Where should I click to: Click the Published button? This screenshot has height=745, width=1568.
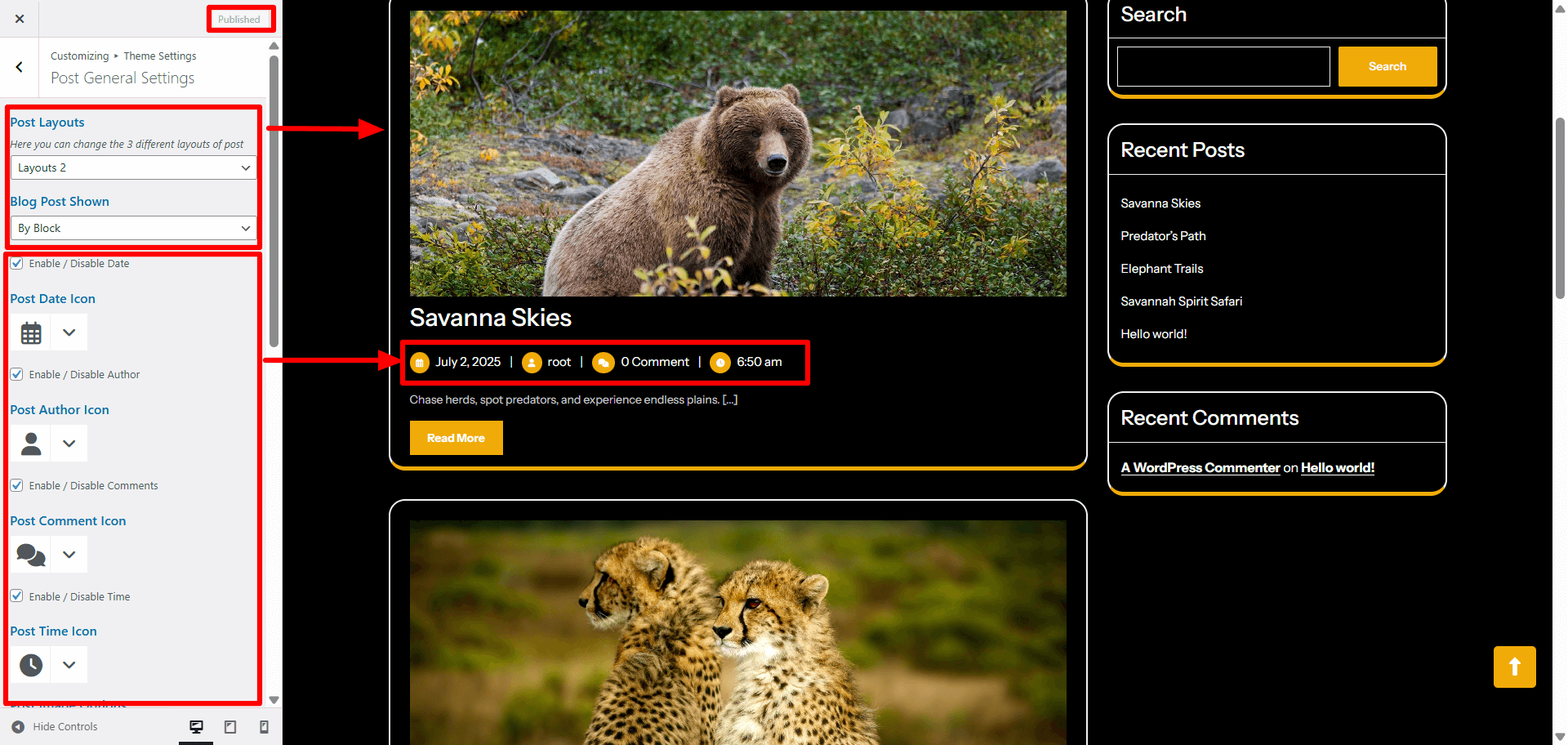click(239, 20)
